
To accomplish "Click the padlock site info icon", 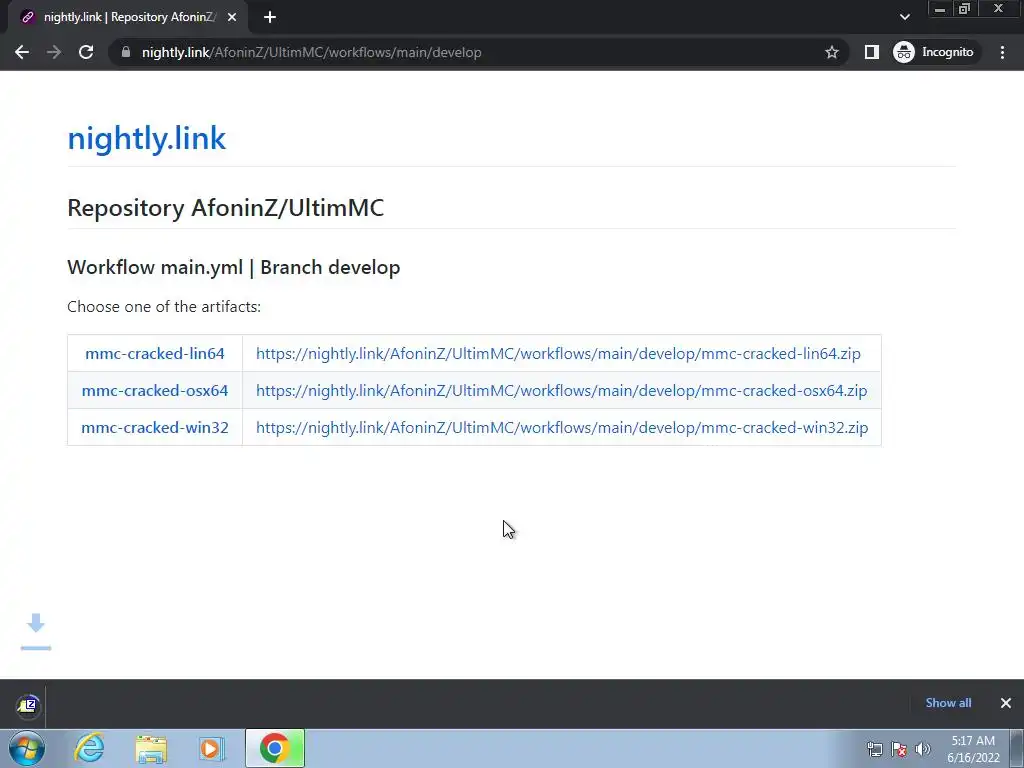I will pyautogui.click(x=126, y=52).
